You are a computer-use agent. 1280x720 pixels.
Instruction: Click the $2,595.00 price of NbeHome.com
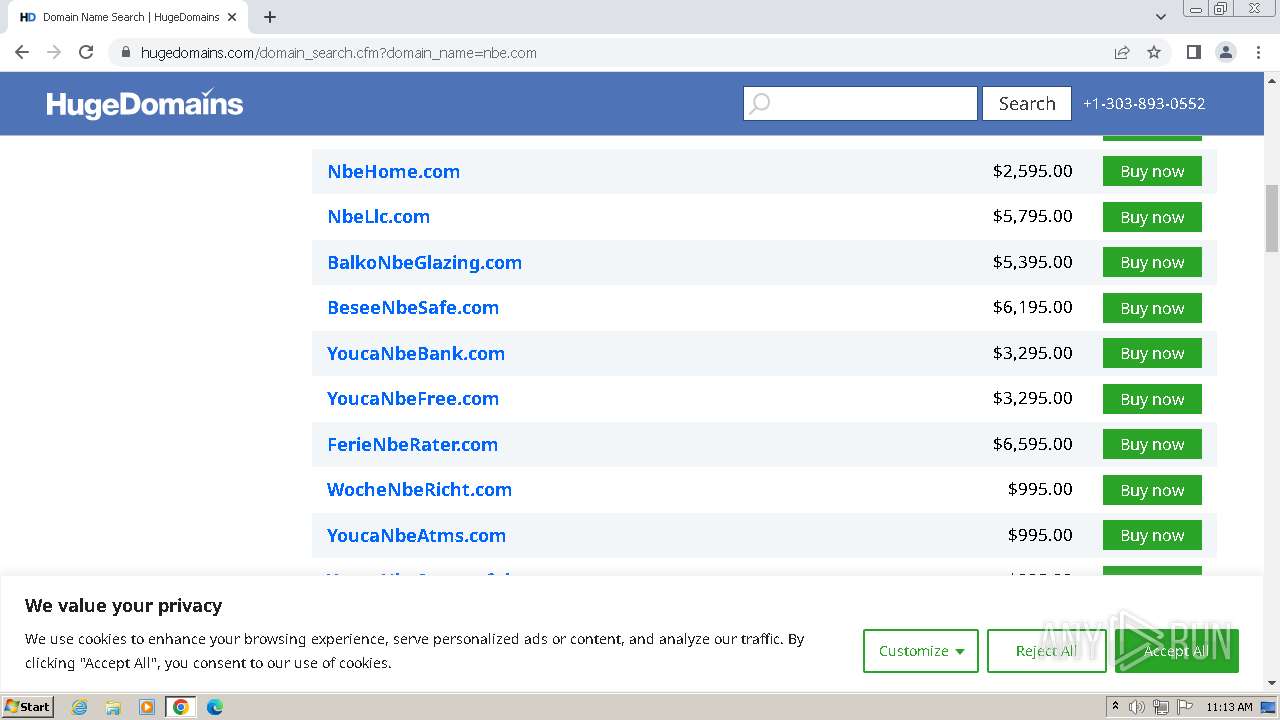pyautogui.click(x=1032, y=171)
